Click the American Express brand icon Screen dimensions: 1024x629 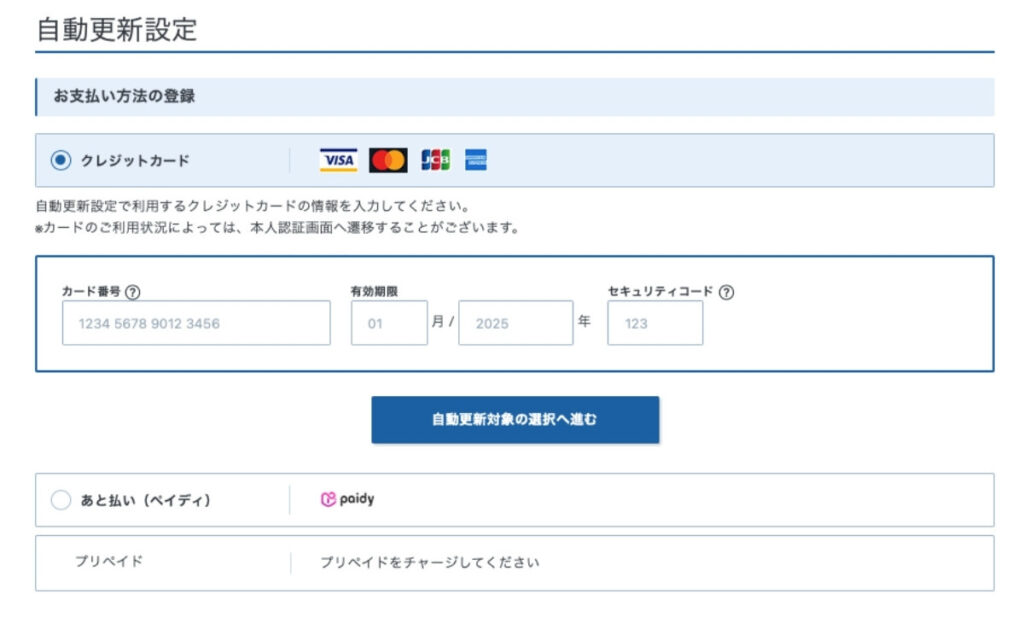click(474, 159)
